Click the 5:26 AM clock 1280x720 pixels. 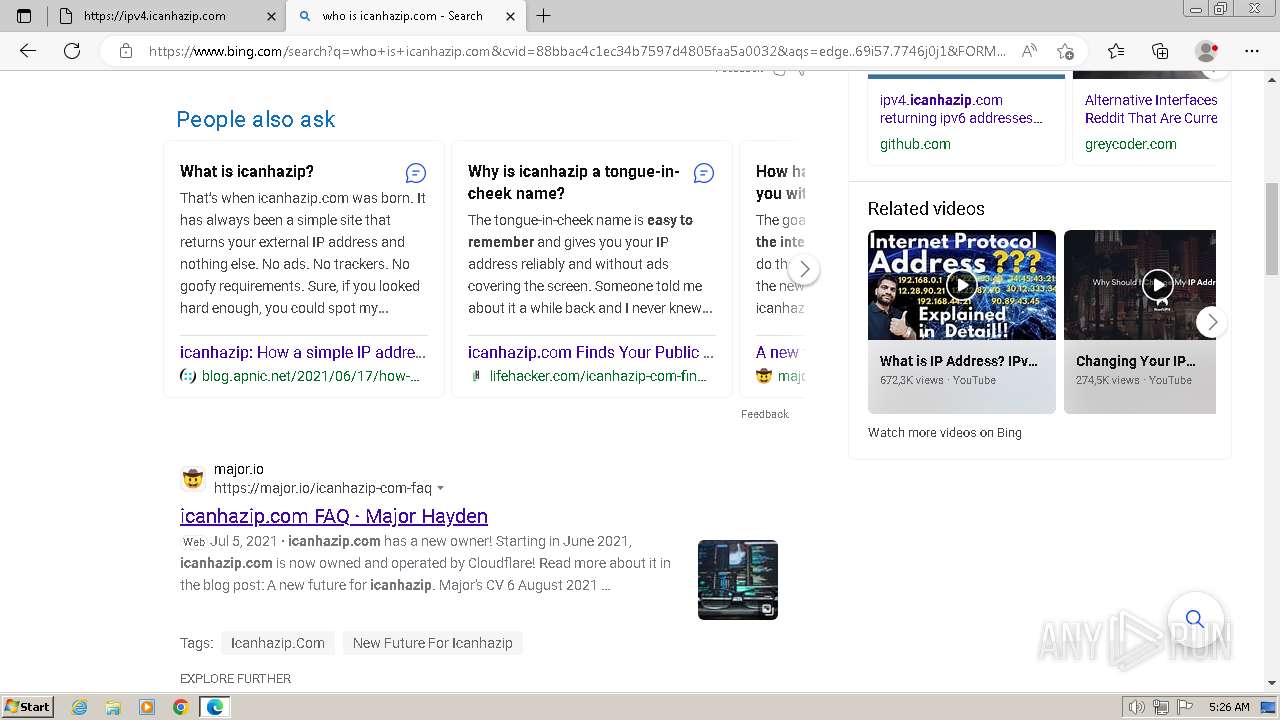coord(1229,707)
